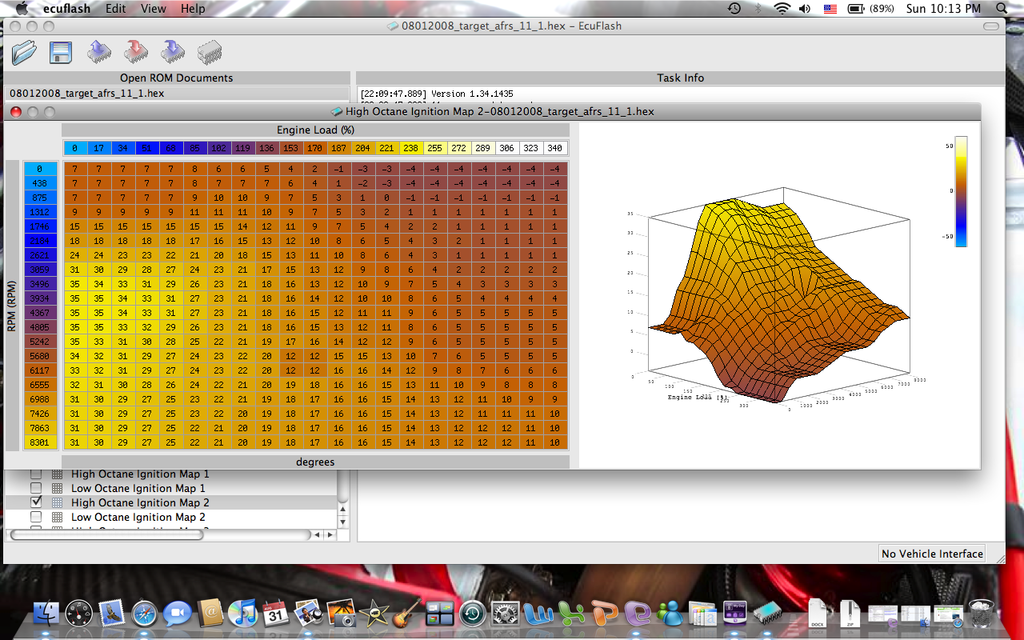The image size is (1024, 640).
Task: Click the scroll down arrow of map list
Action: pos(343,522)
